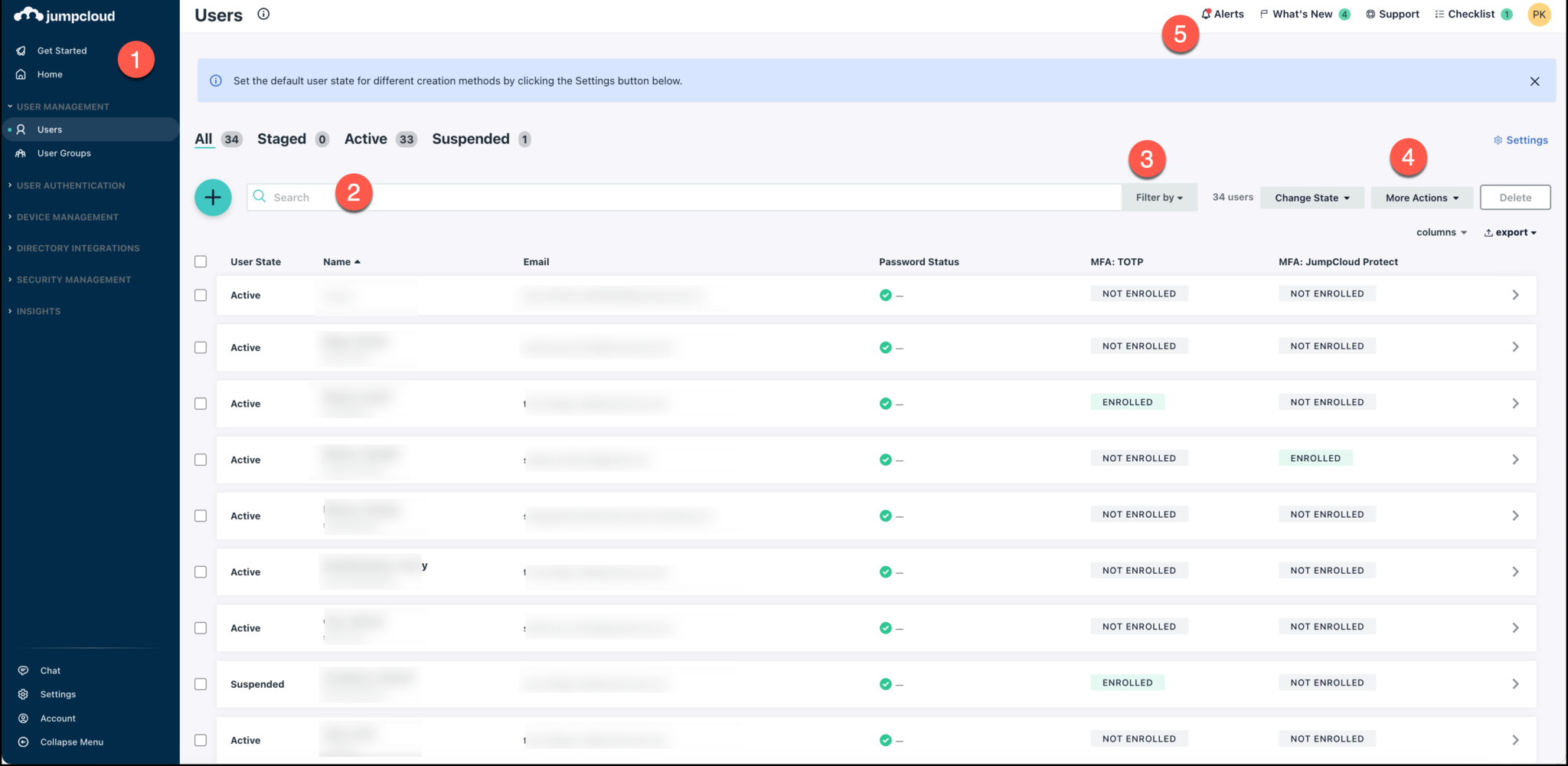Select the checkbox on the first Active user

point(200,295)
